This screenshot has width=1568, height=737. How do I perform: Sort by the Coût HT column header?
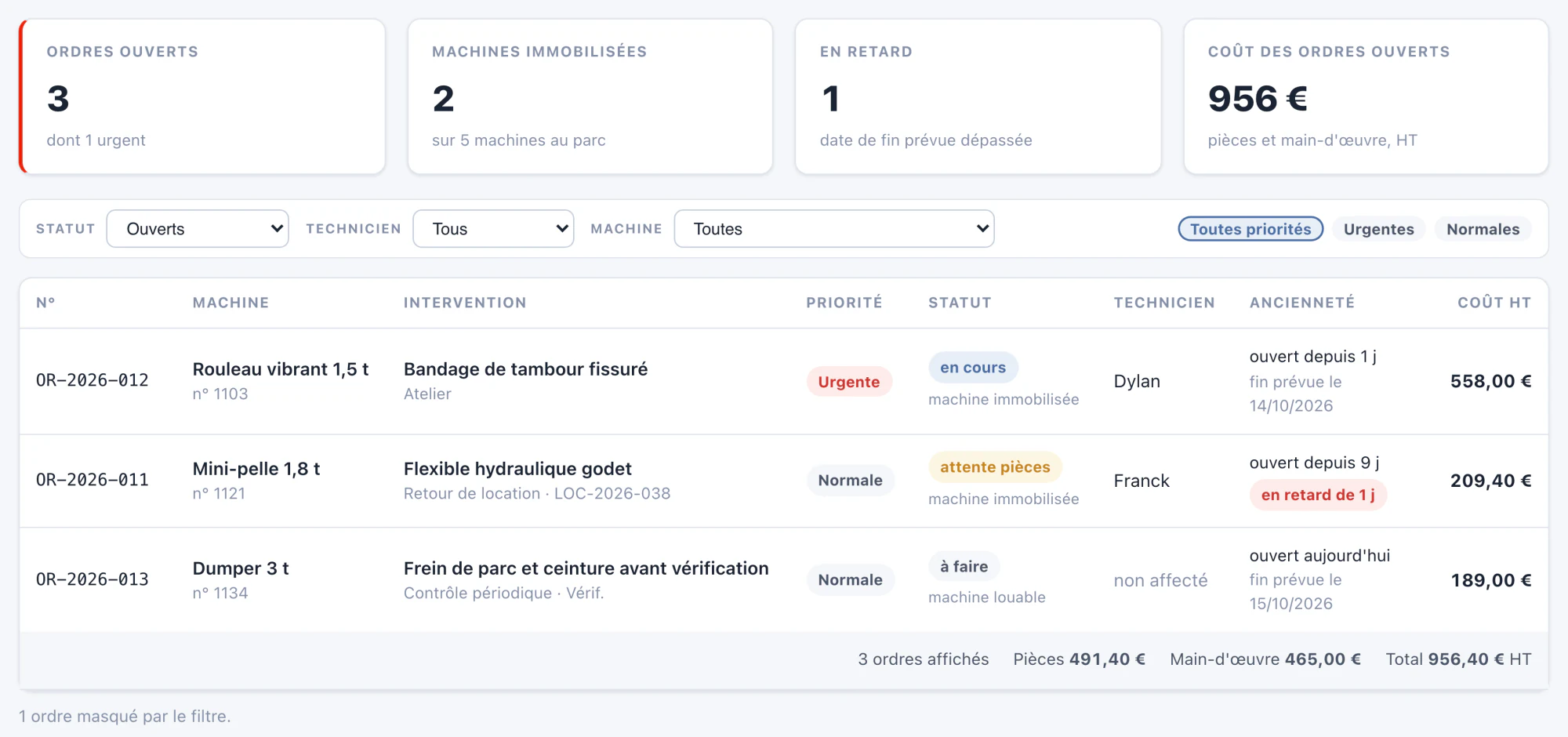click(1494, 303)
